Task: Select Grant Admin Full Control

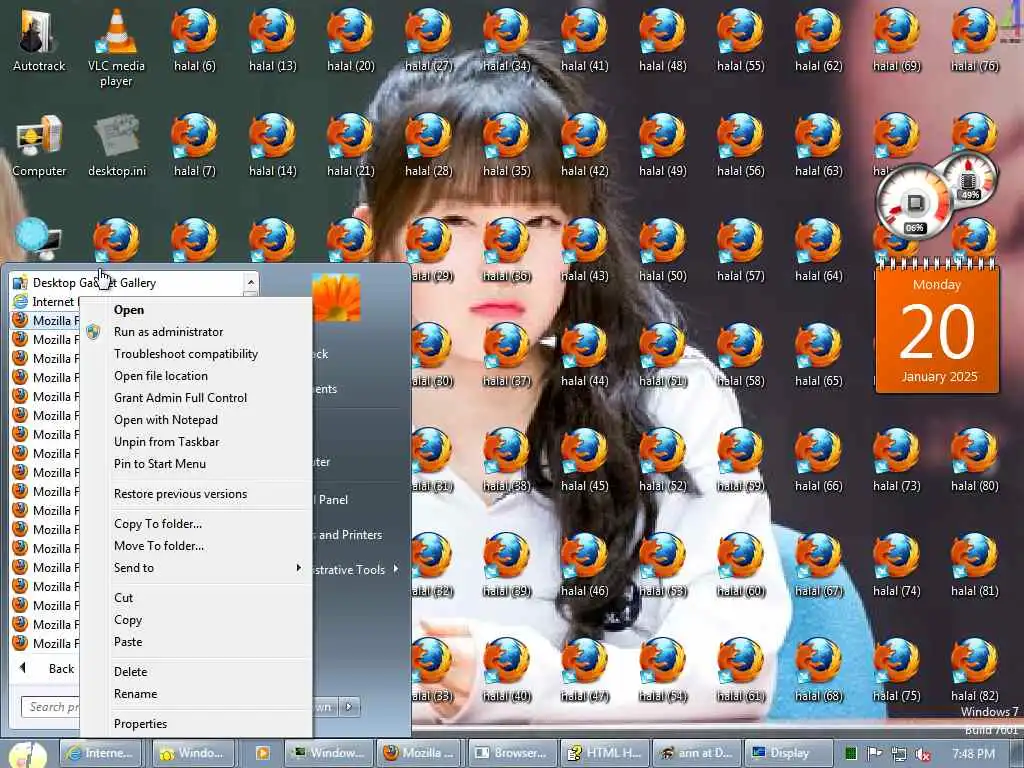Action: point(180,398)
